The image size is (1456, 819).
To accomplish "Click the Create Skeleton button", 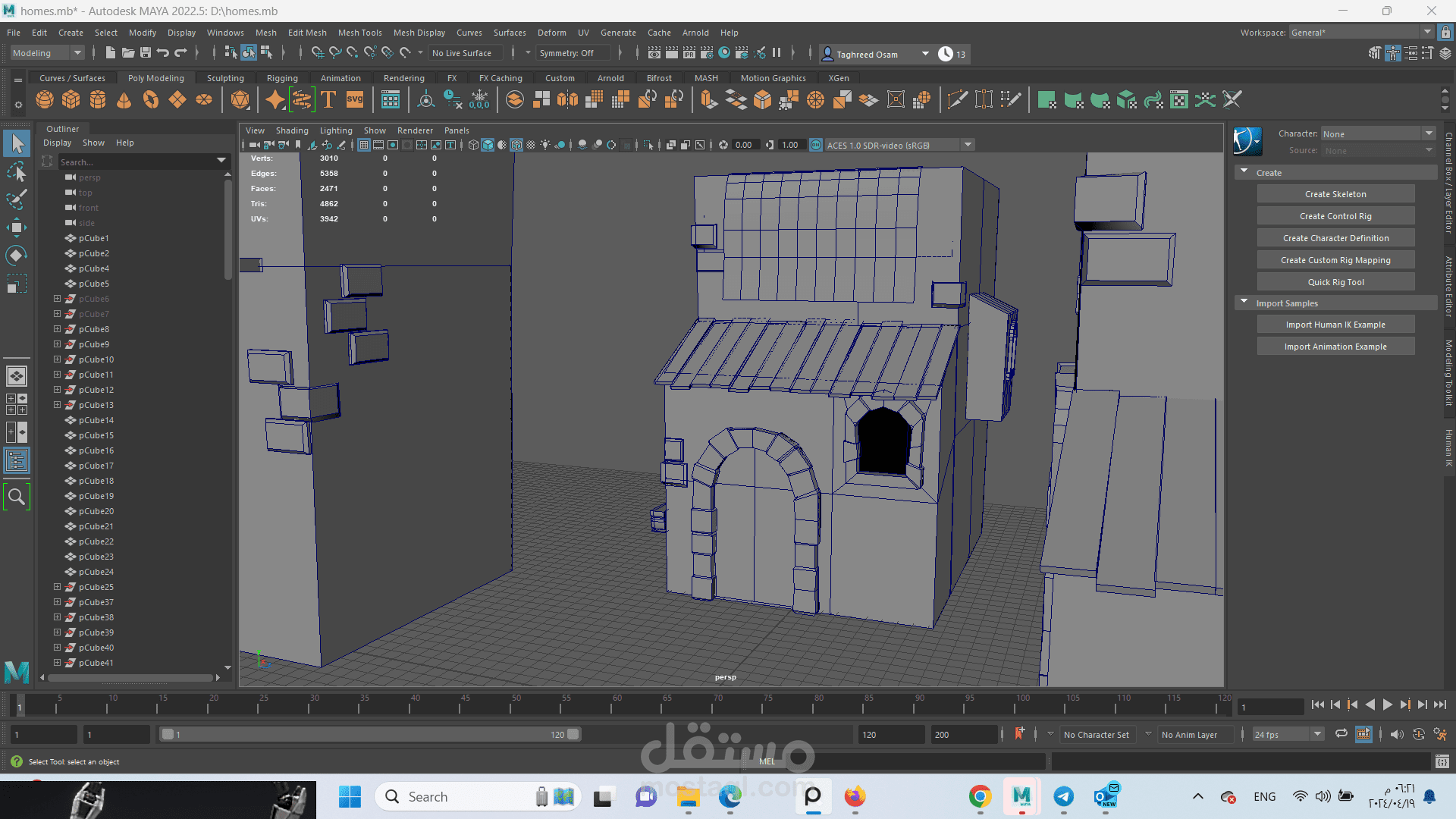I will (x=1335, y=194).
